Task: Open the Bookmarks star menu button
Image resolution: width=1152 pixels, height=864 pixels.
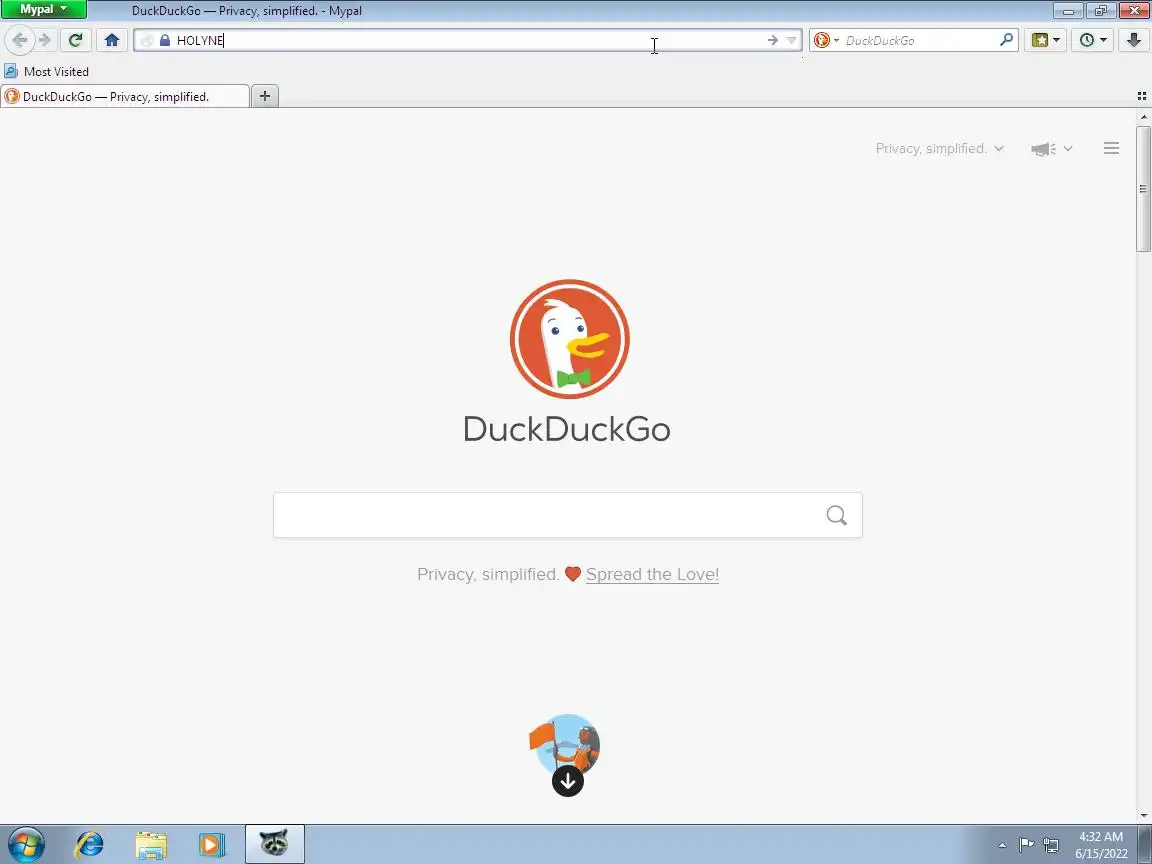Action: tap(1045, 40)
